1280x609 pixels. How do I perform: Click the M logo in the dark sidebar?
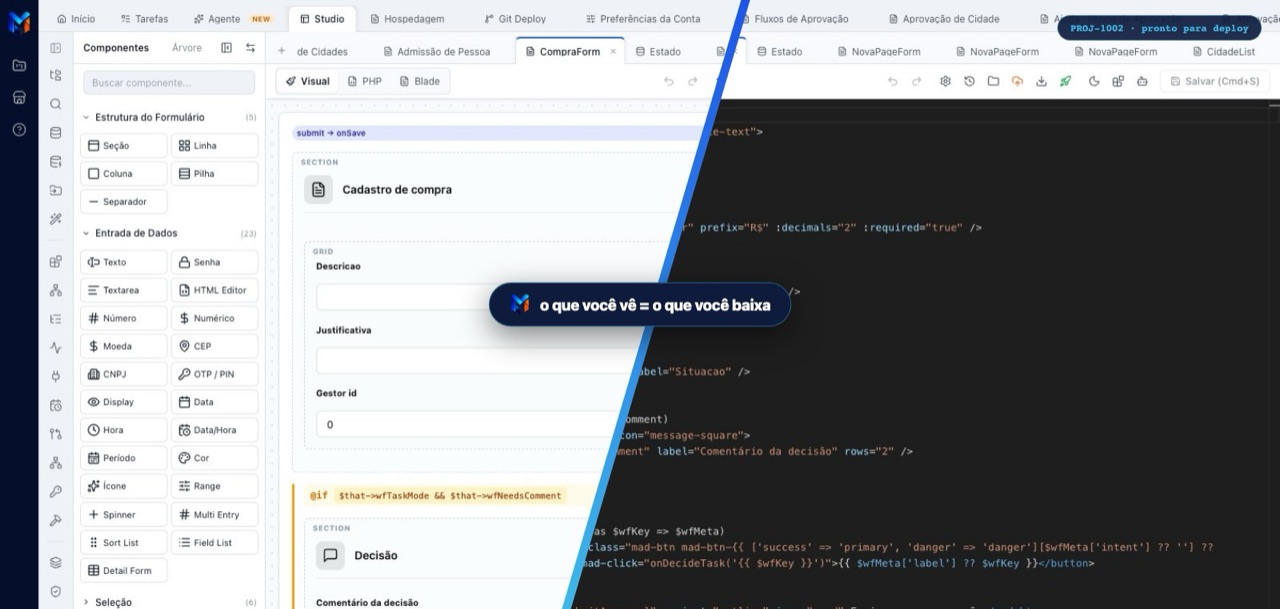point(19,22)
